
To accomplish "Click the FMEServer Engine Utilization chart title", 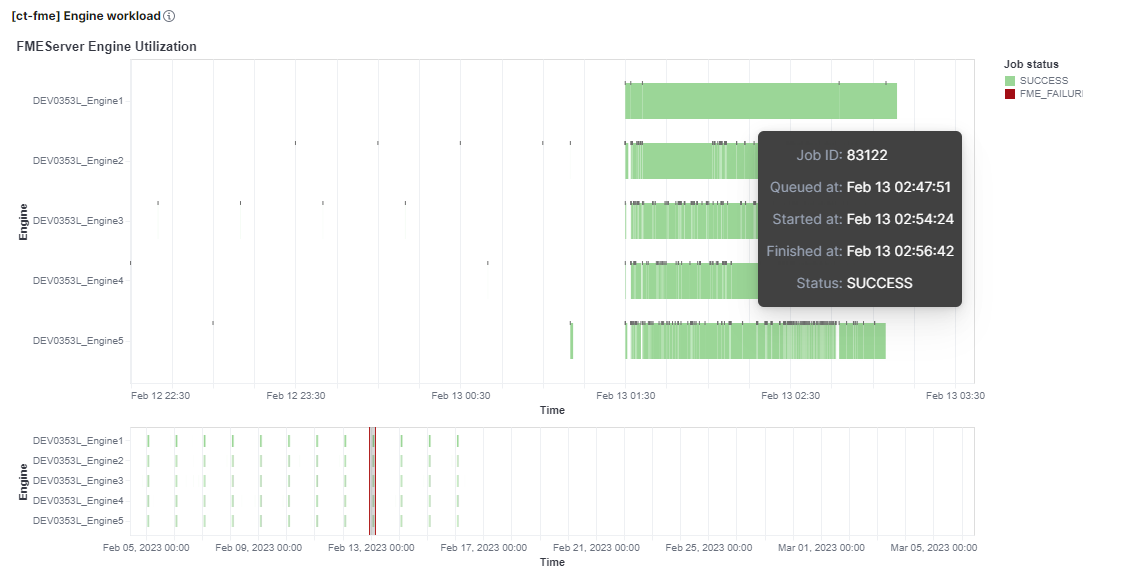I will [x=107, y=46].
